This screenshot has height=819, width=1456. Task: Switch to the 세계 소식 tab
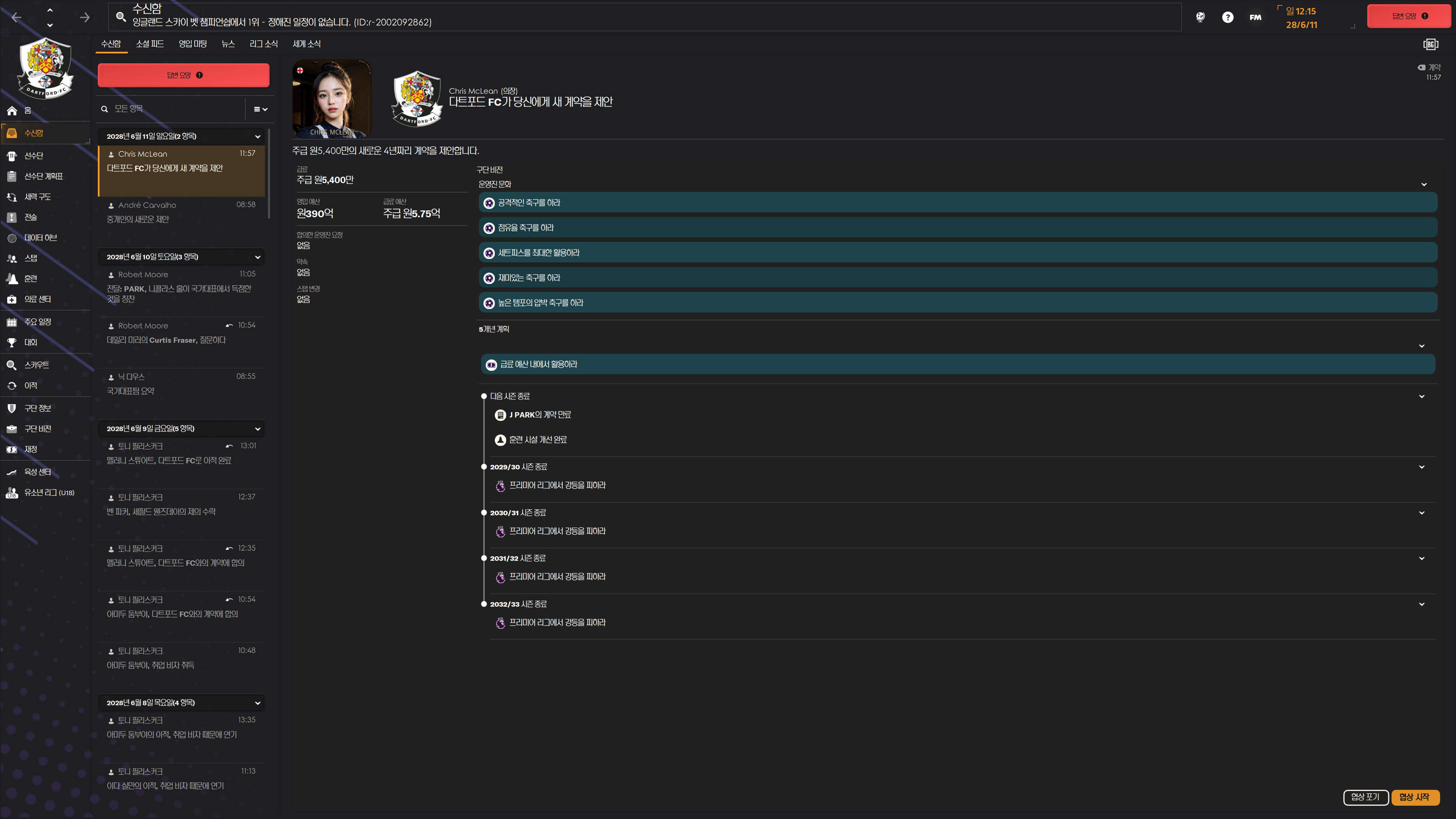306,44
